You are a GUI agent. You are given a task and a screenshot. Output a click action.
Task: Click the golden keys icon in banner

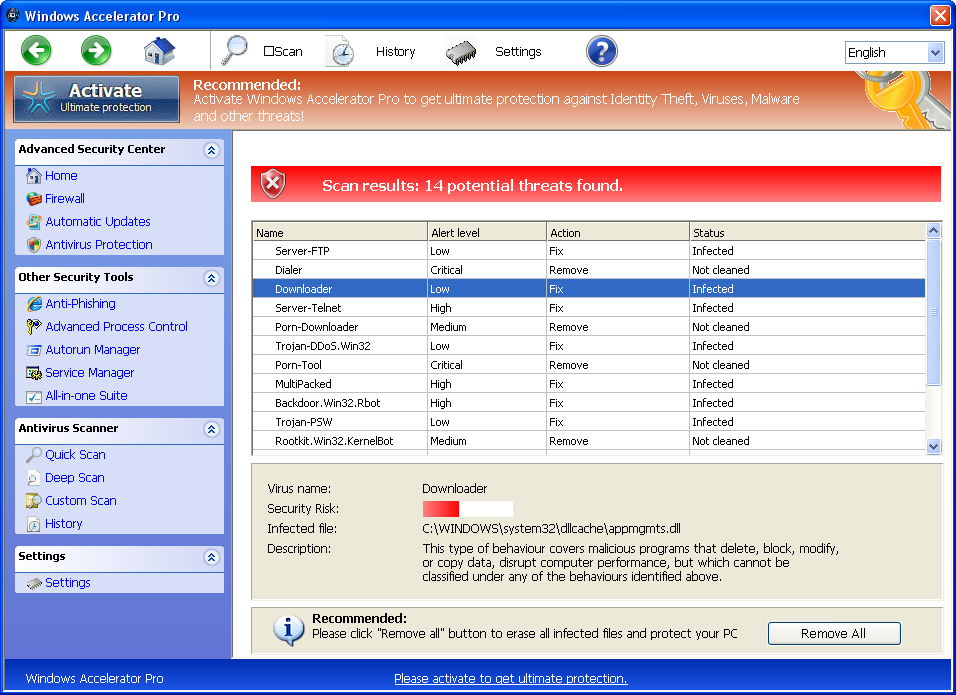coord(906,100)
